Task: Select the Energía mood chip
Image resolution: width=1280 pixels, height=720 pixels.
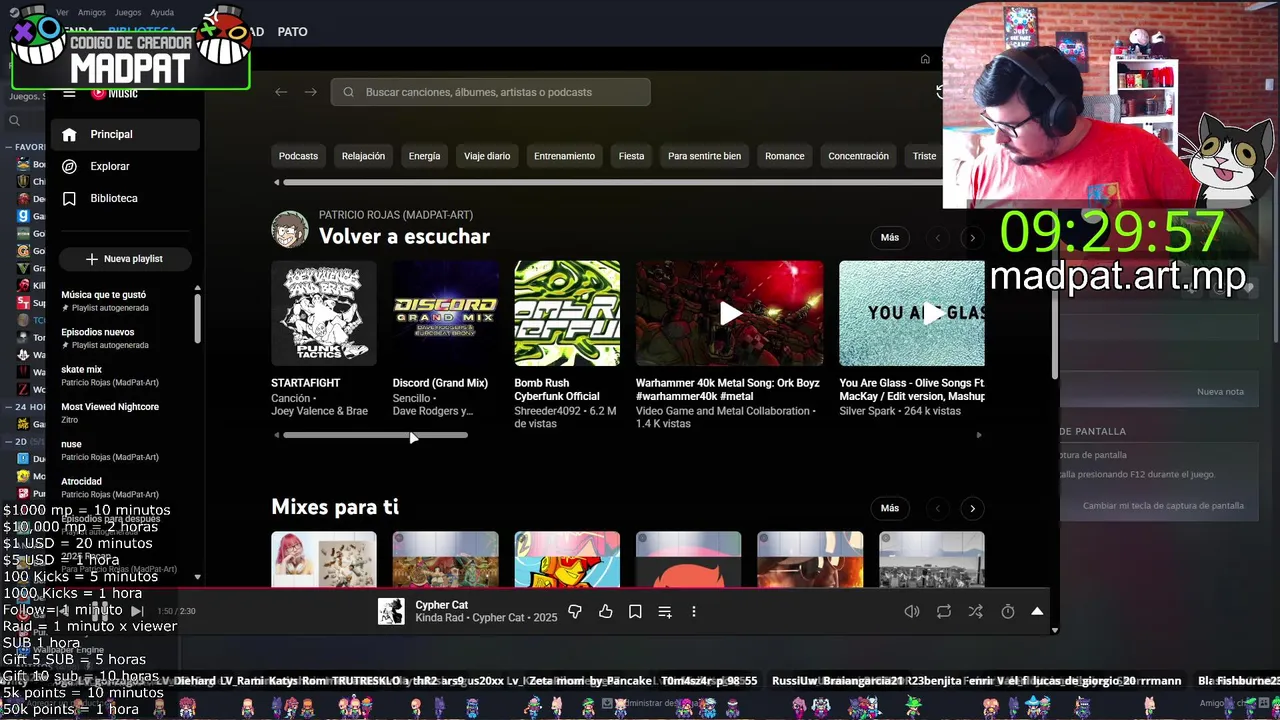Action: pyautogui.click(x=424, y=156)
